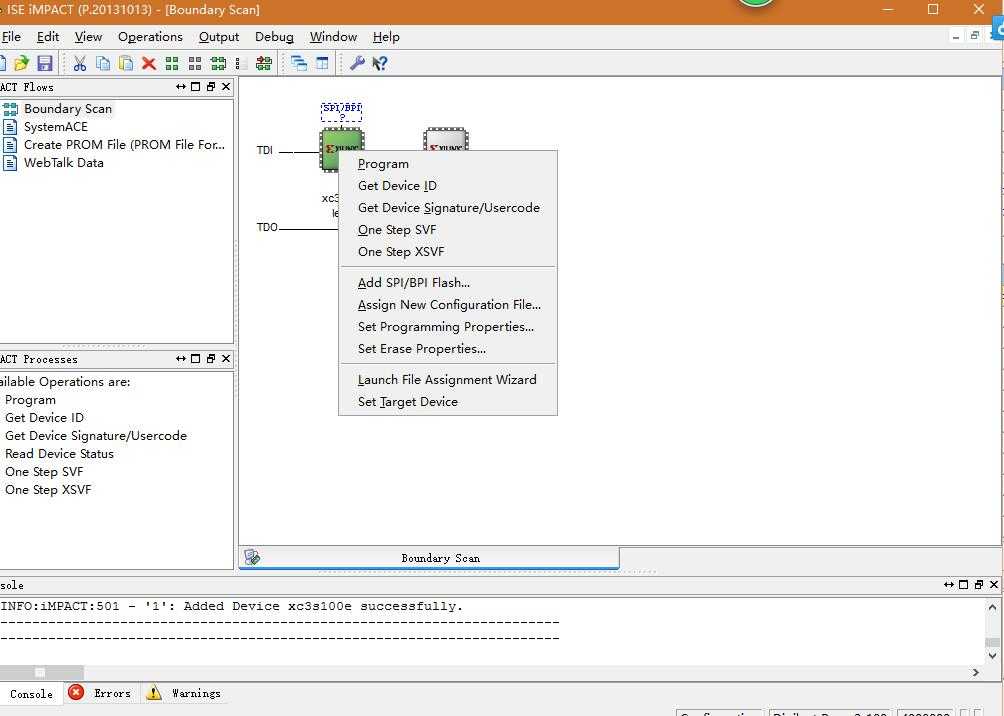This screenshot has width=1004, height=716.
Task: Click Program in the Processes panel
Action: coord(30,400)
